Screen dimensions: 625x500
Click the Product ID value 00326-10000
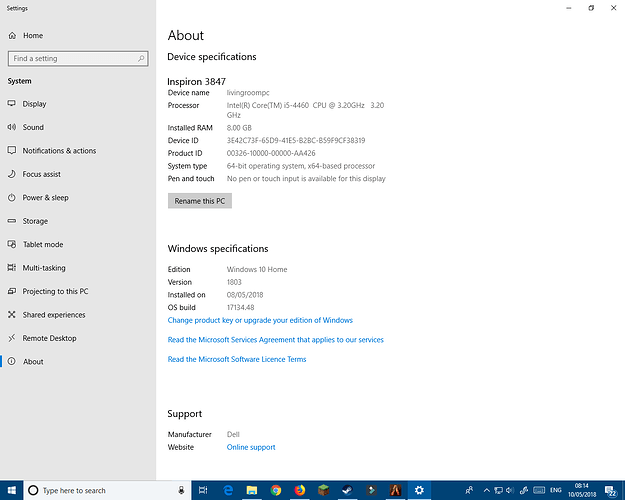[x=271, y=153]
